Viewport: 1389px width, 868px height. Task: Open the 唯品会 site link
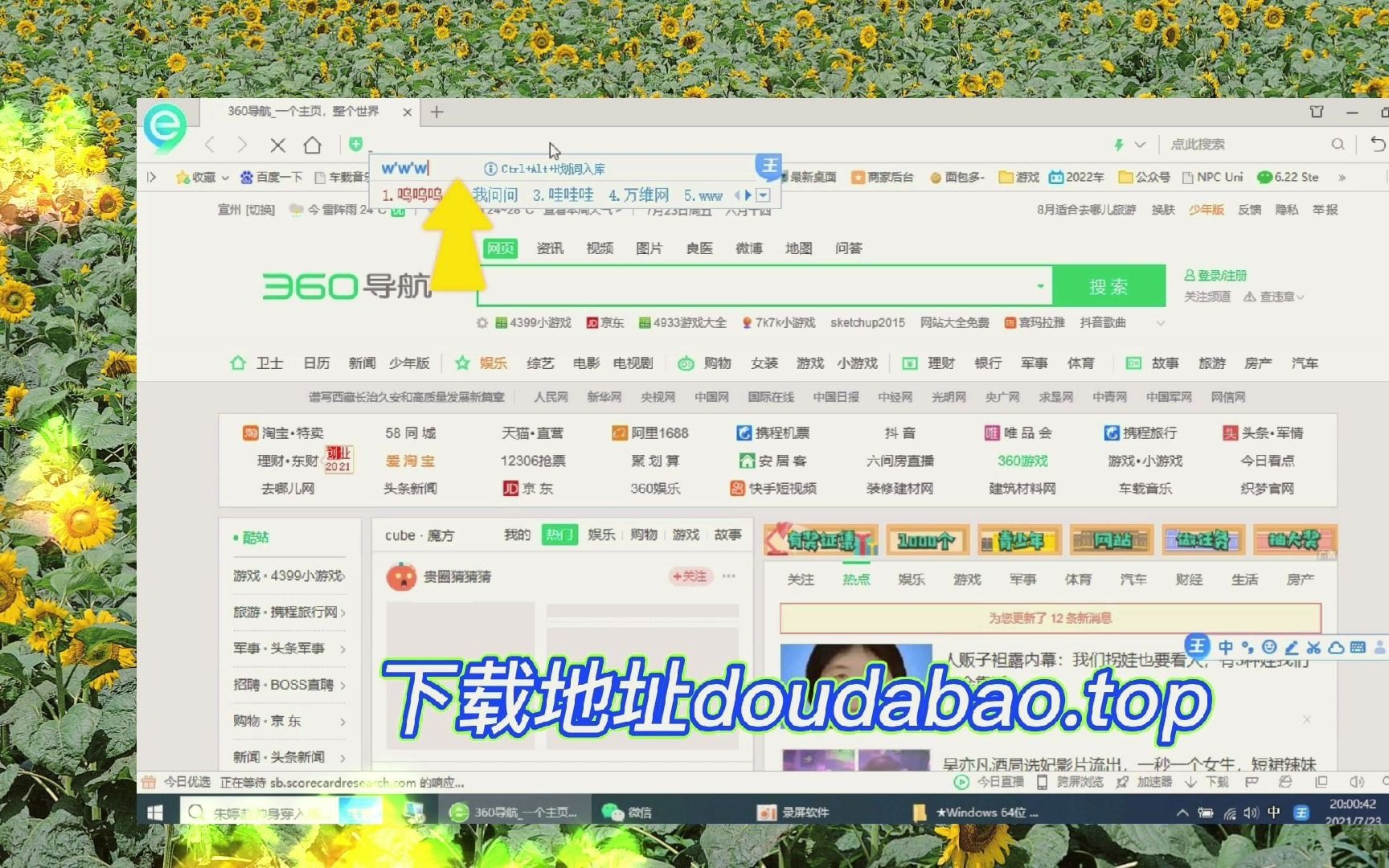point(1018,432)
